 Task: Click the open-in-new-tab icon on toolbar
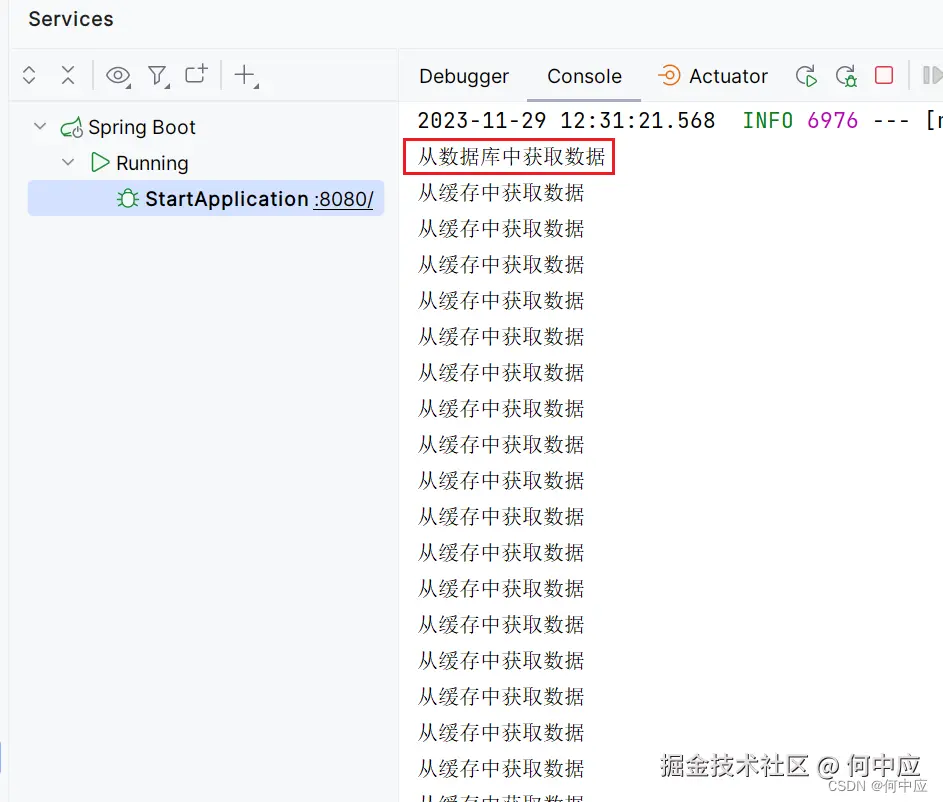[x=195, y=73]
